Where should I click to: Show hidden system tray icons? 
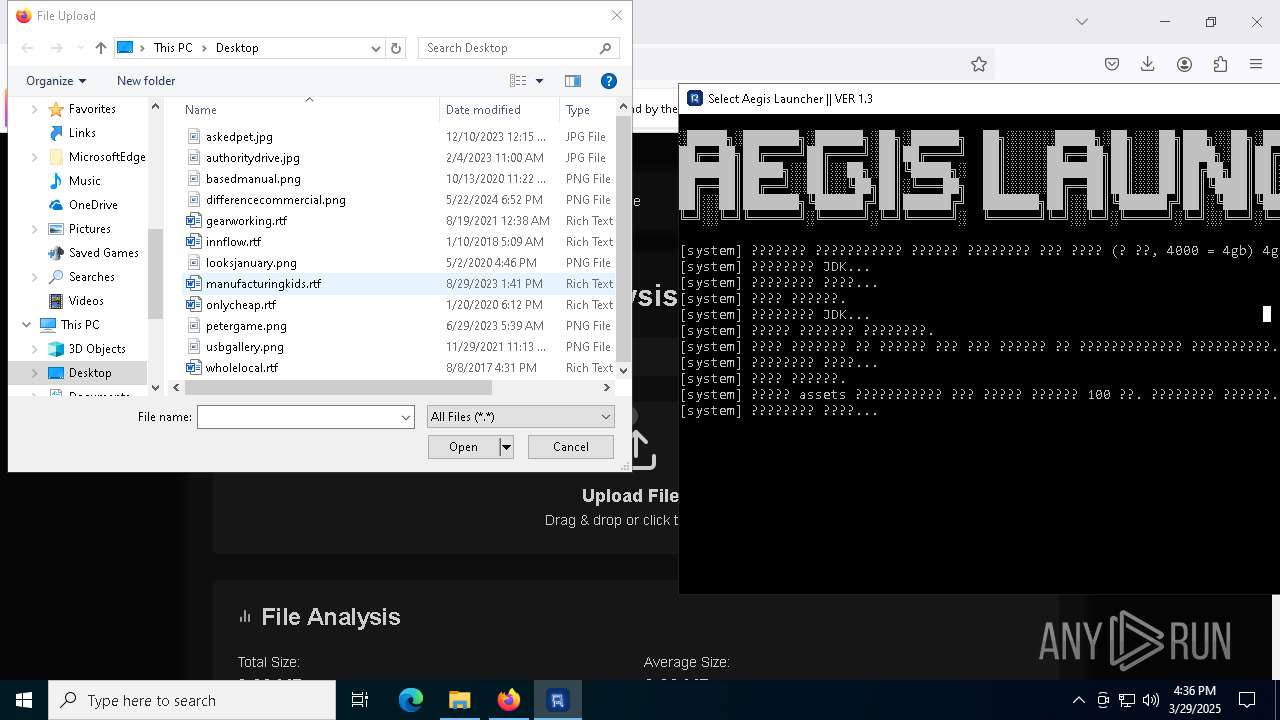pos(1078,700)
